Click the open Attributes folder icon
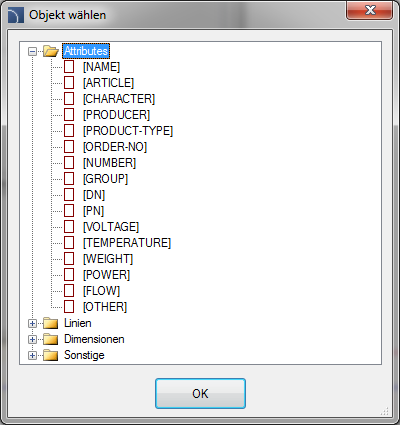 [x=51, y=51]
